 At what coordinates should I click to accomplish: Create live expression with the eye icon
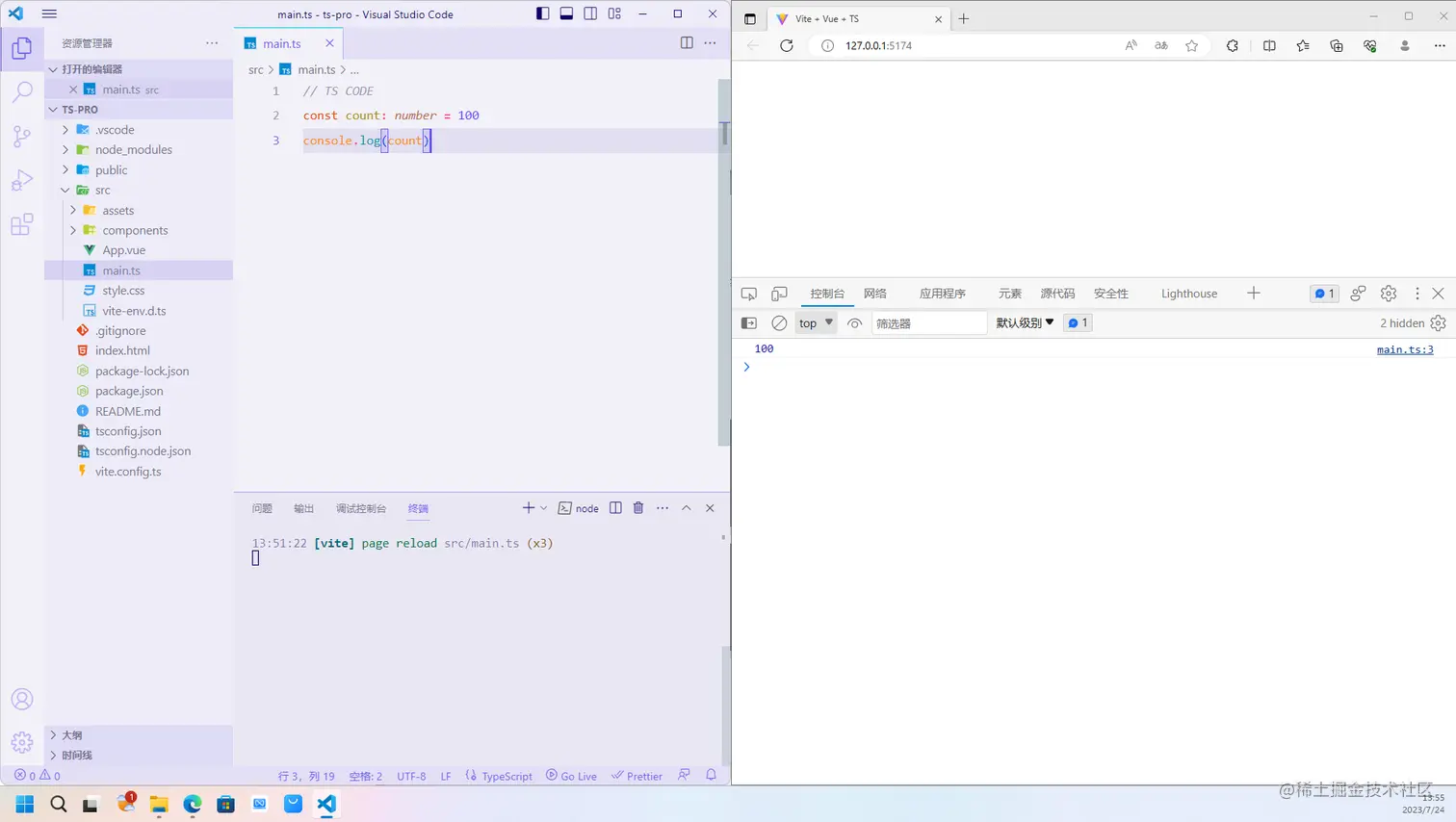854,323
